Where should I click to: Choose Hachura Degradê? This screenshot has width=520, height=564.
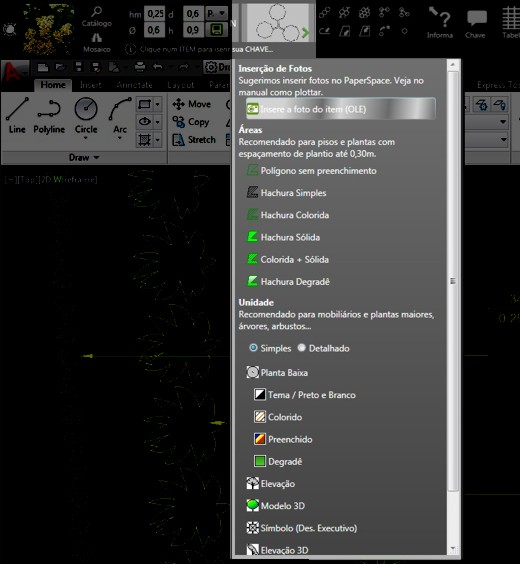click(x=288, y=282)
